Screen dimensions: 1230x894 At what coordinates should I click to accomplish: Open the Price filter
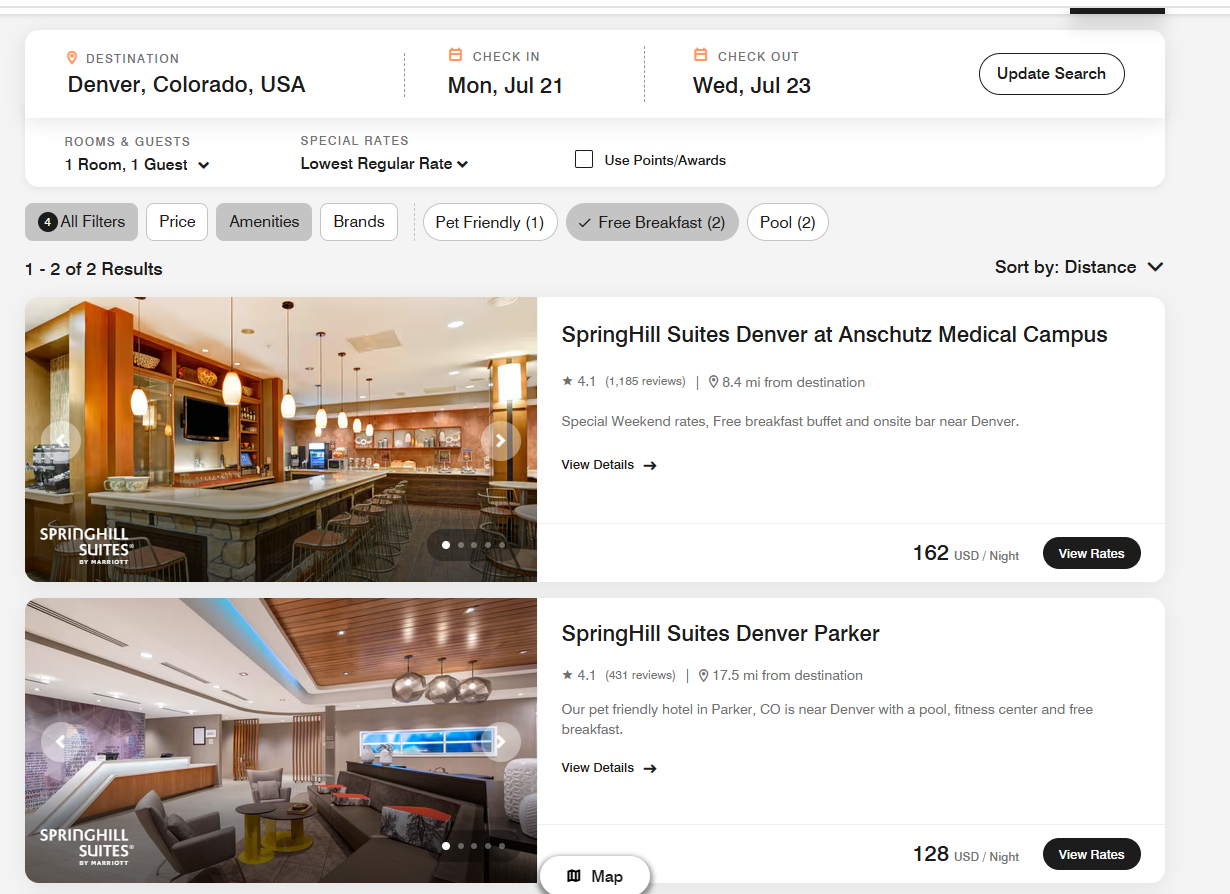coord(177,222)
